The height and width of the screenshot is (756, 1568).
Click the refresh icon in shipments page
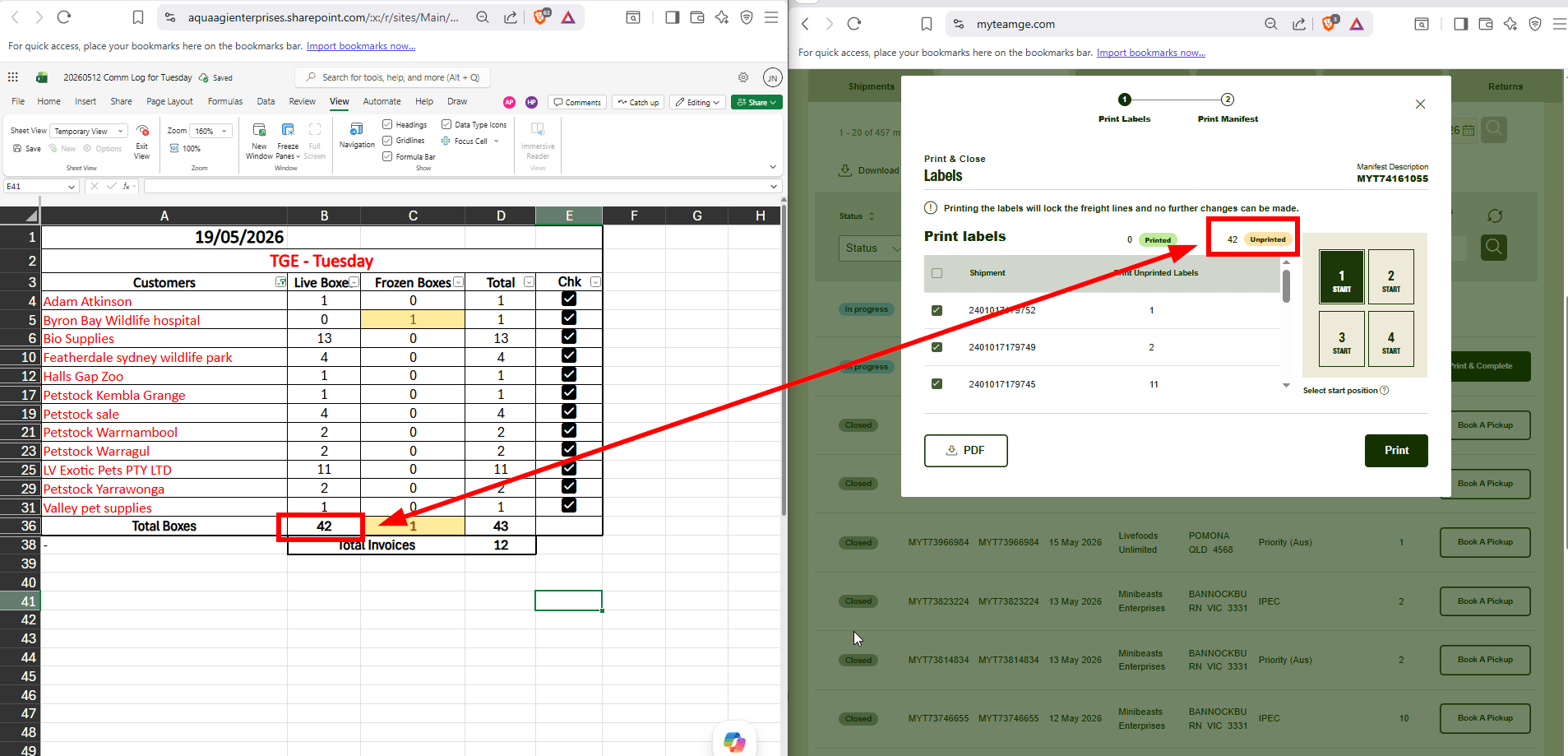click(x=1495, y=216)
